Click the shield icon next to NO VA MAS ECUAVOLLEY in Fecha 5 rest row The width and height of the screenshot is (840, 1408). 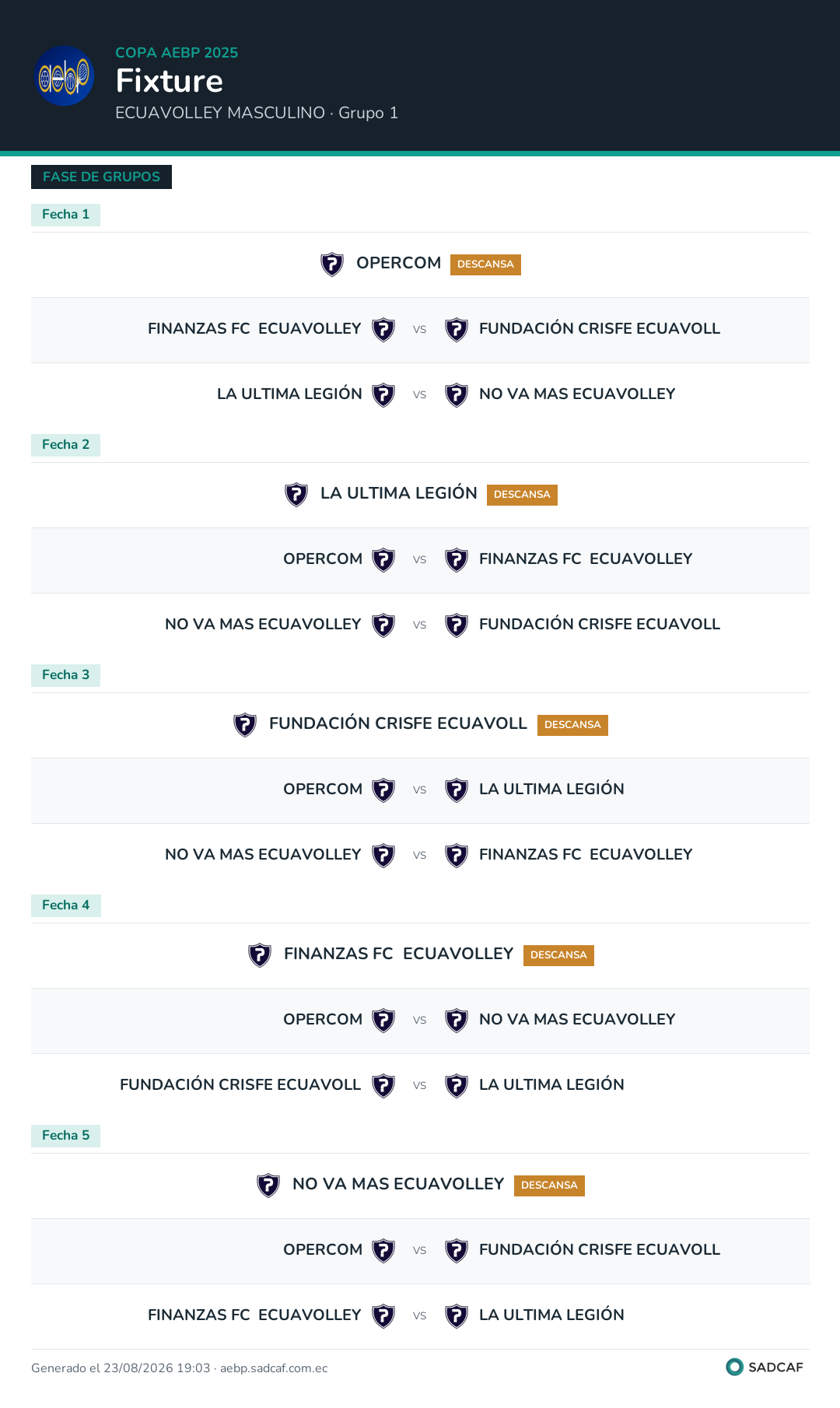268,1186
